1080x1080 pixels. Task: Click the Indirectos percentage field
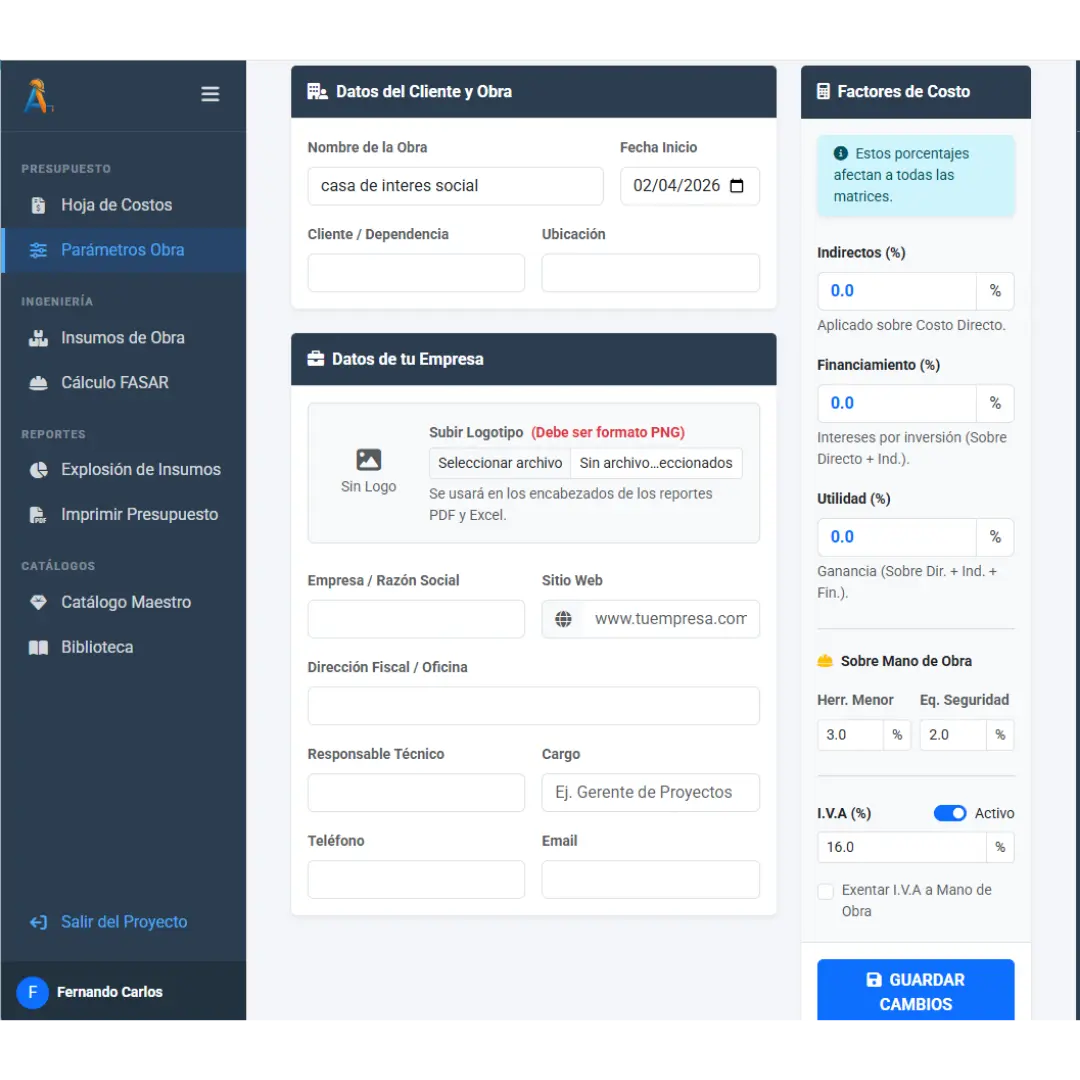click(897, 291)
